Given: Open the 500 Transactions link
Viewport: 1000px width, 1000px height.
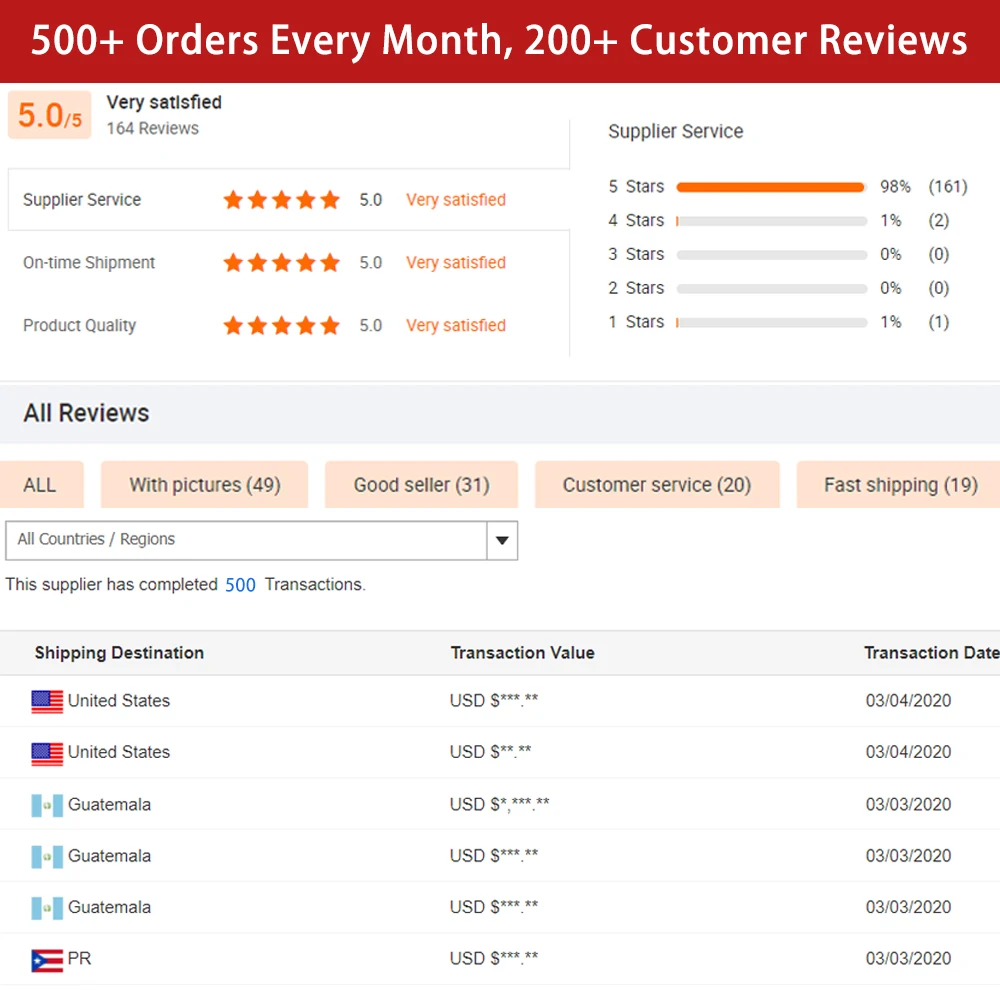Looking at the screenshot, I should 240,585.
